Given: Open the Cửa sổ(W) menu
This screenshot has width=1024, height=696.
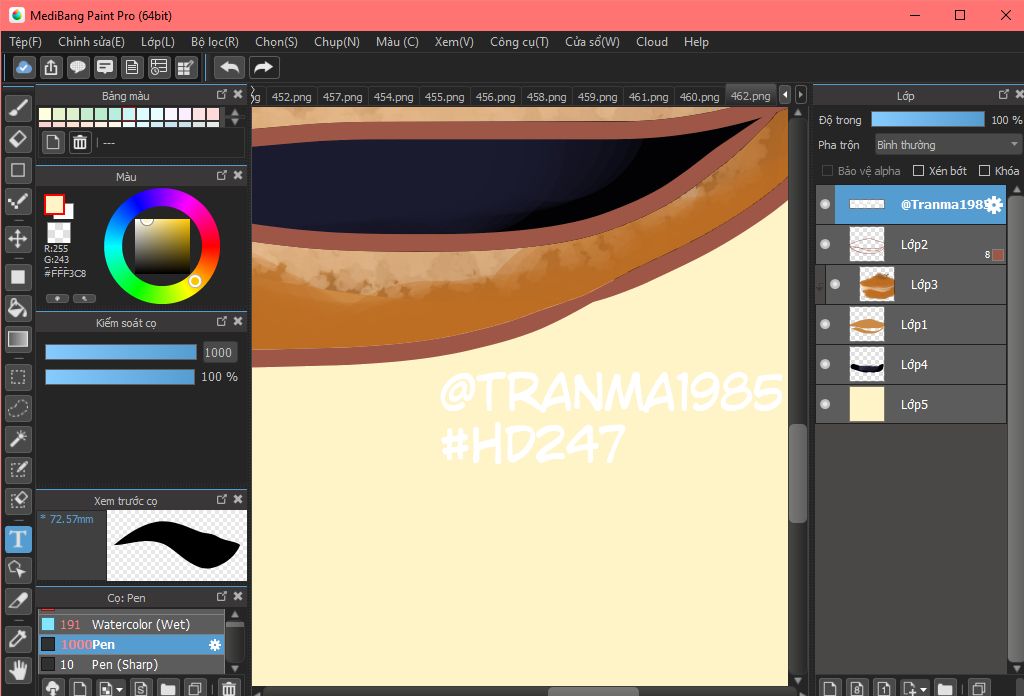Looking at the screenshot, I should [x=592, y=42].
